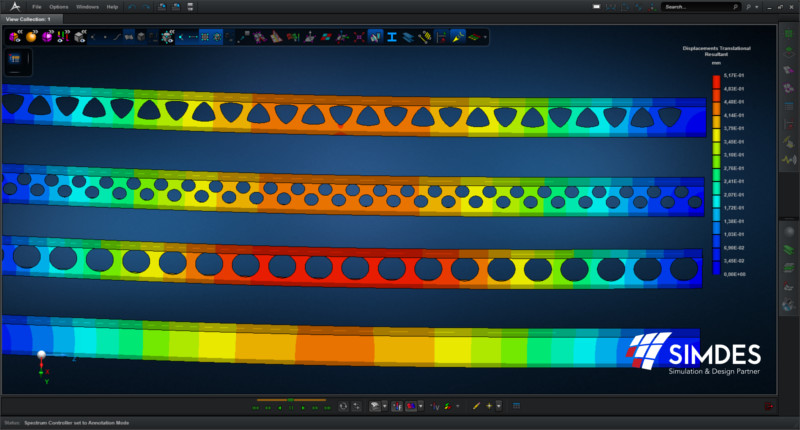Select the yellow spring connector tool
The image size is (800, 430).
424,37
